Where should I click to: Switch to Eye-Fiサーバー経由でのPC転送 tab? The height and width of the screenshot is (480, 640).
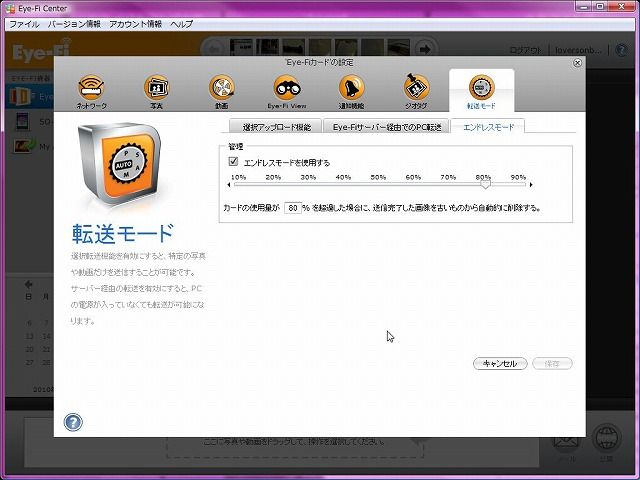(387, 127)
